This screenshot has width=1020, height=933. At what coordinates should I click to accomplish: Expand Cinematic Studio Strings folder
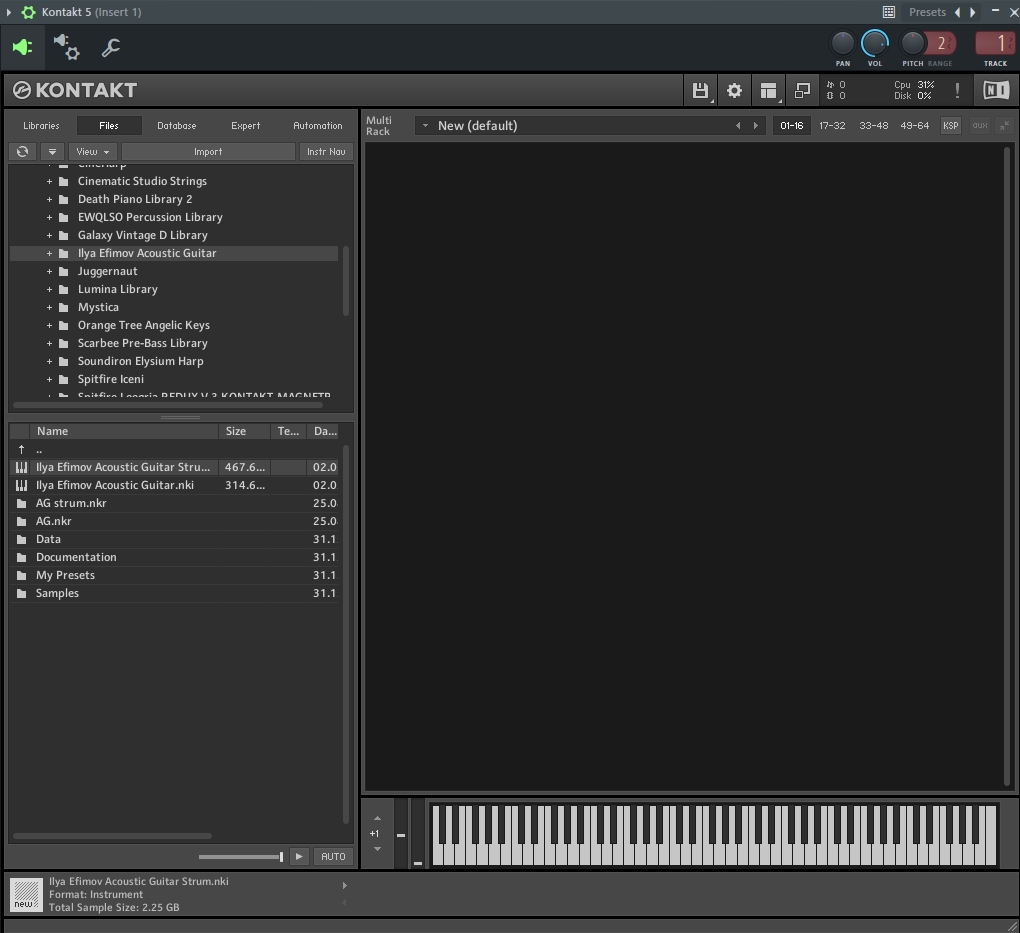click(49, 182)
